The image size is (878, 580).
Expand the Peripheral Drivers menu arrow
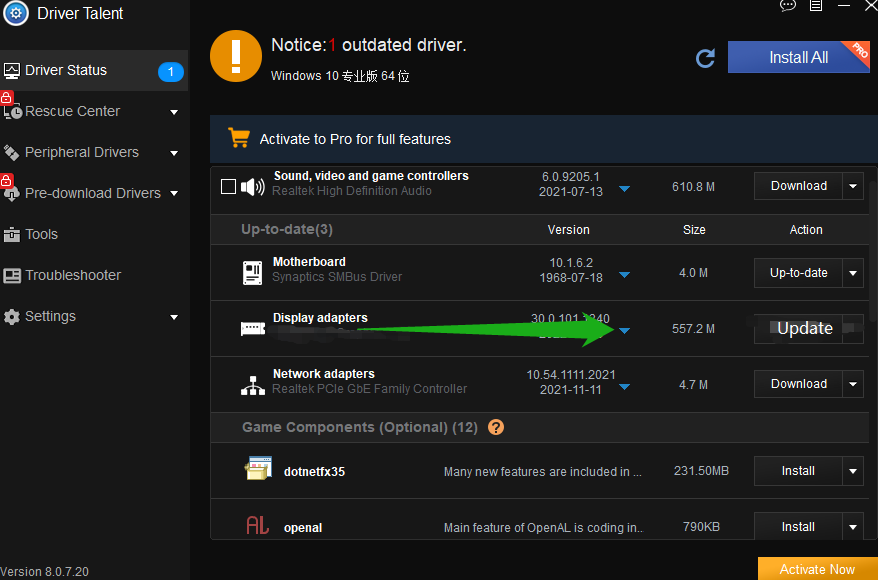(174, 153)
